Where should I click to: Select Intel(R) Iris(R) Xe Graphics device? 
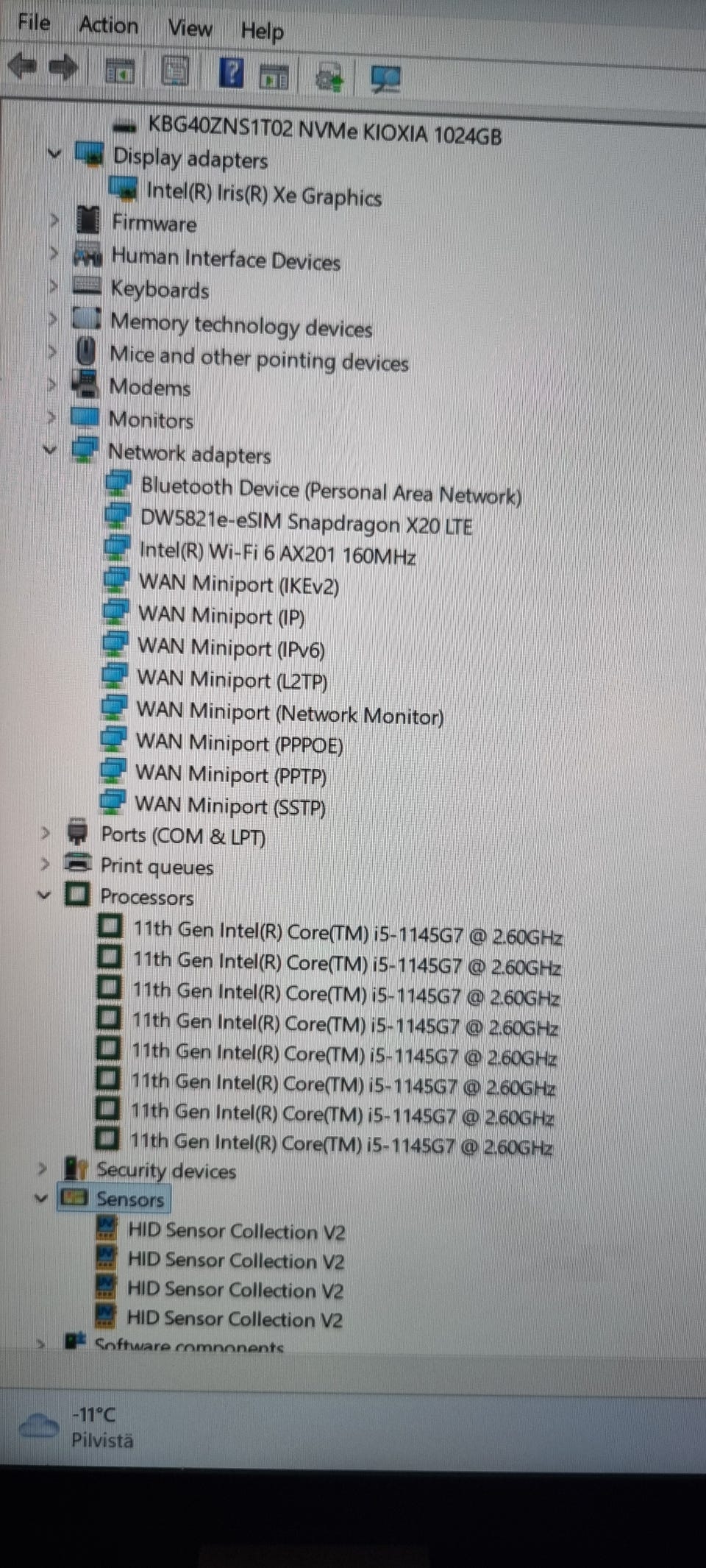point(264,194)
